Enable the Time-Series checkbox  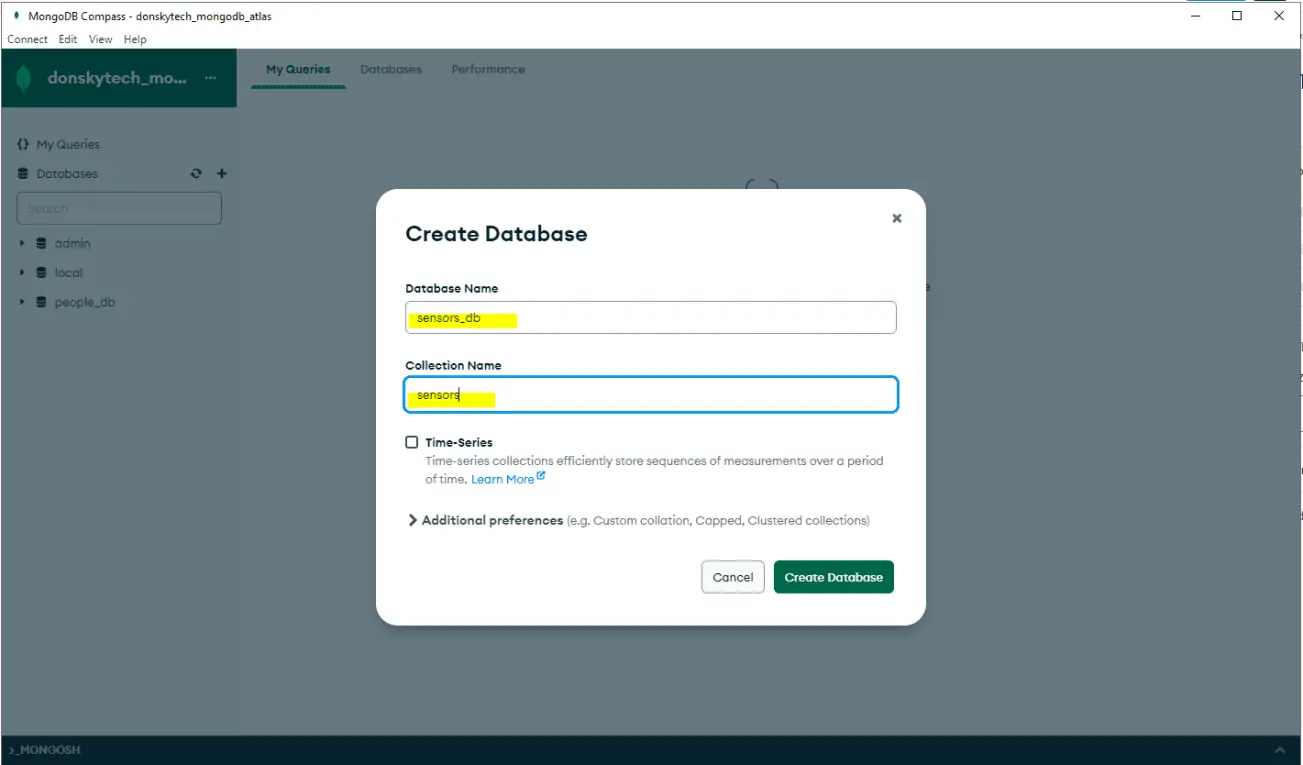click(x=412, y=442)
